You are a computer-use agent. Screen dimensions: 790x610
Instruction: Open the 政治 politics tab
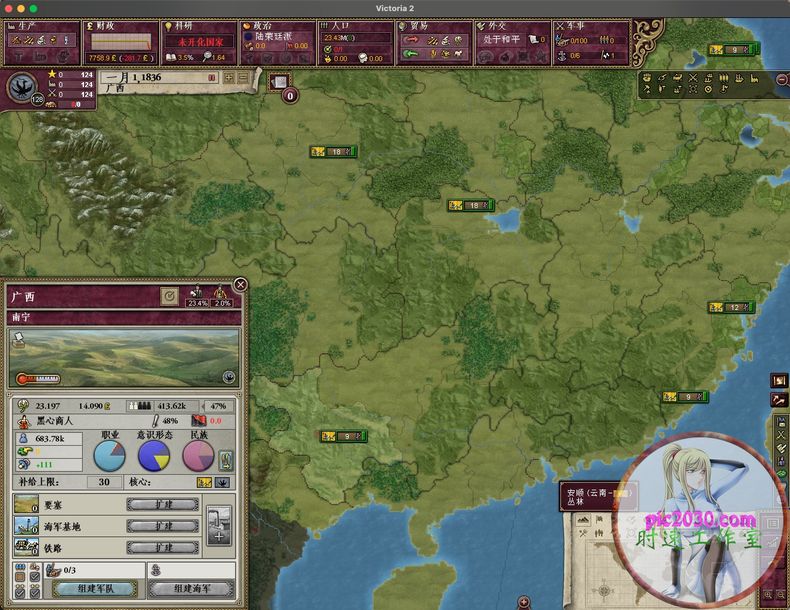(x=277, y=42)
